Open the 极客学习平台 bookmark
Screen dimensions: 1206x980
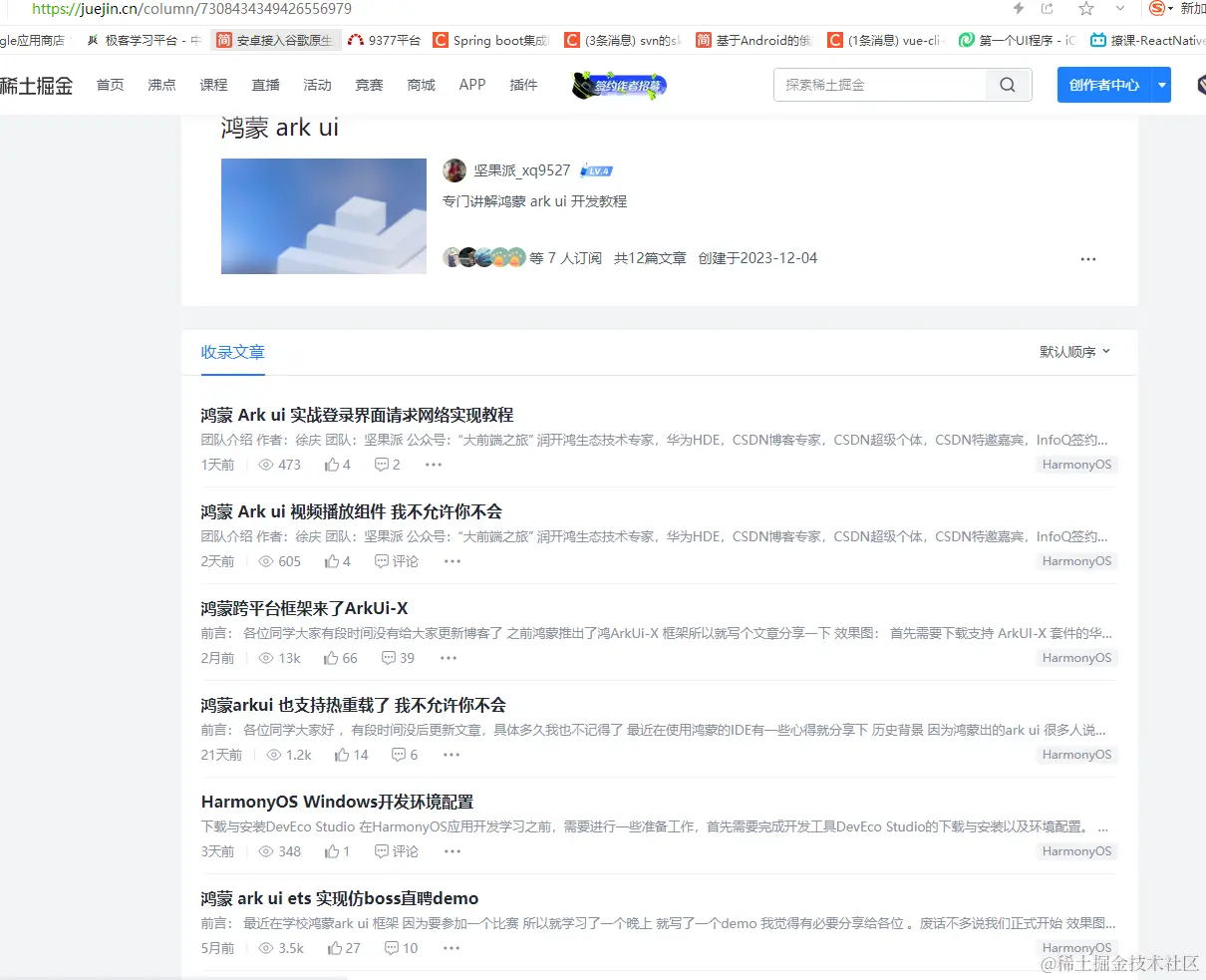(x=144, y=40)
